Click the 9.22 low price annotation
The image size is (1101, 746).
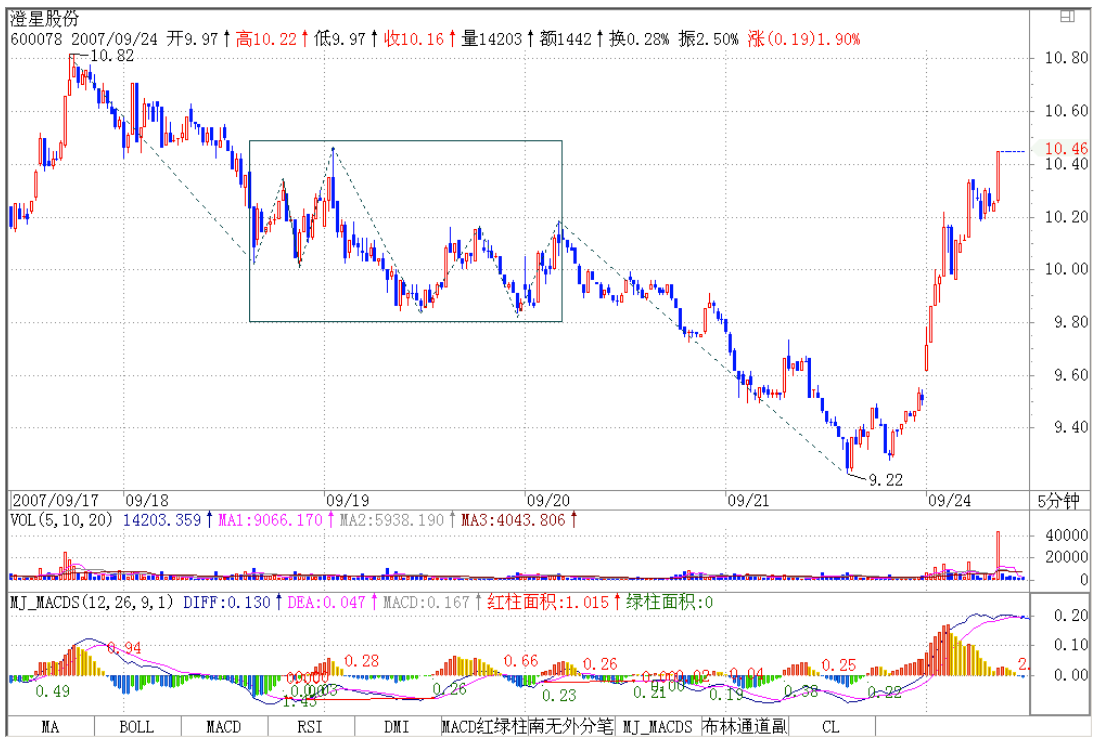tap(885, 480)
